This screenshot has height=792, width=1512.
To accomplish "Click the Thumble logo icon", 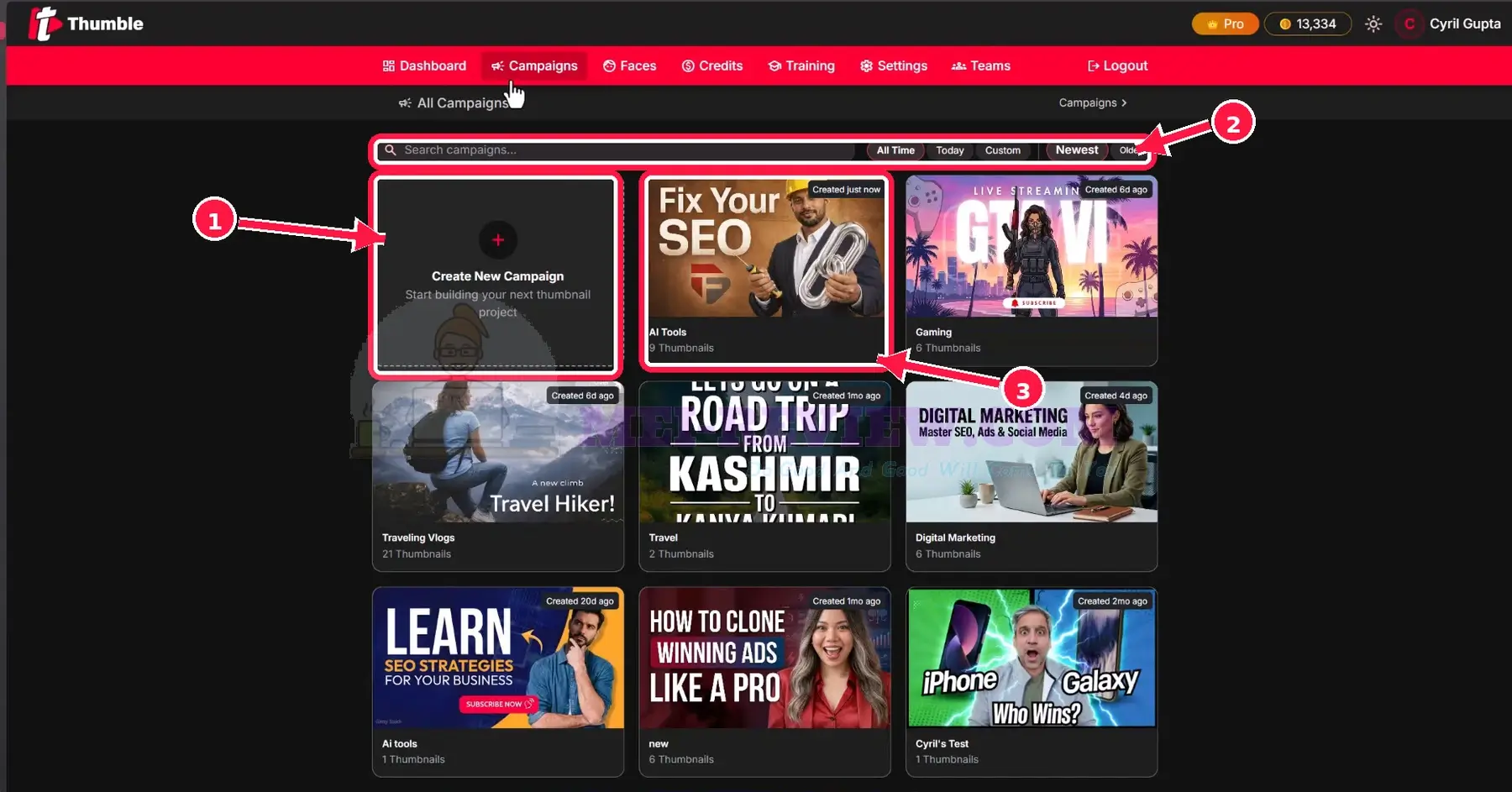I will point(44,24).
